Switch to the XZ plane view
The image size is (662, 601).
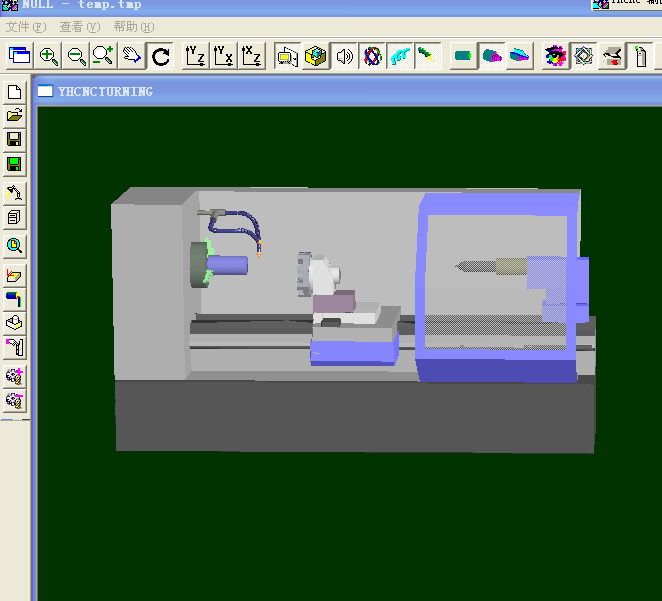[252, 56]
